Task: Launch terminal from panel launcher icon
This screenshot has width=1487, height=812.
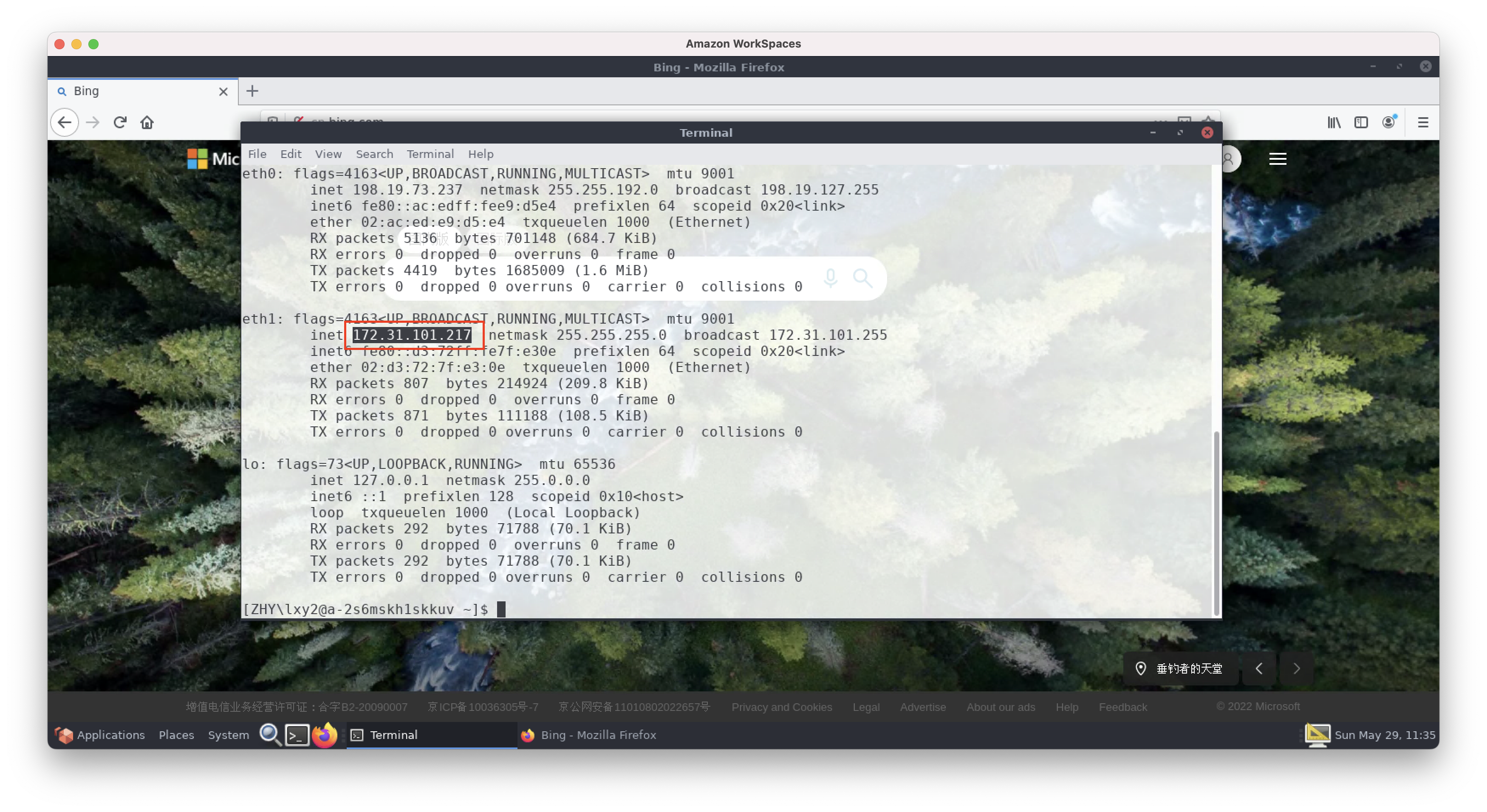Action: pyautogui.click(x=297, y=735)
